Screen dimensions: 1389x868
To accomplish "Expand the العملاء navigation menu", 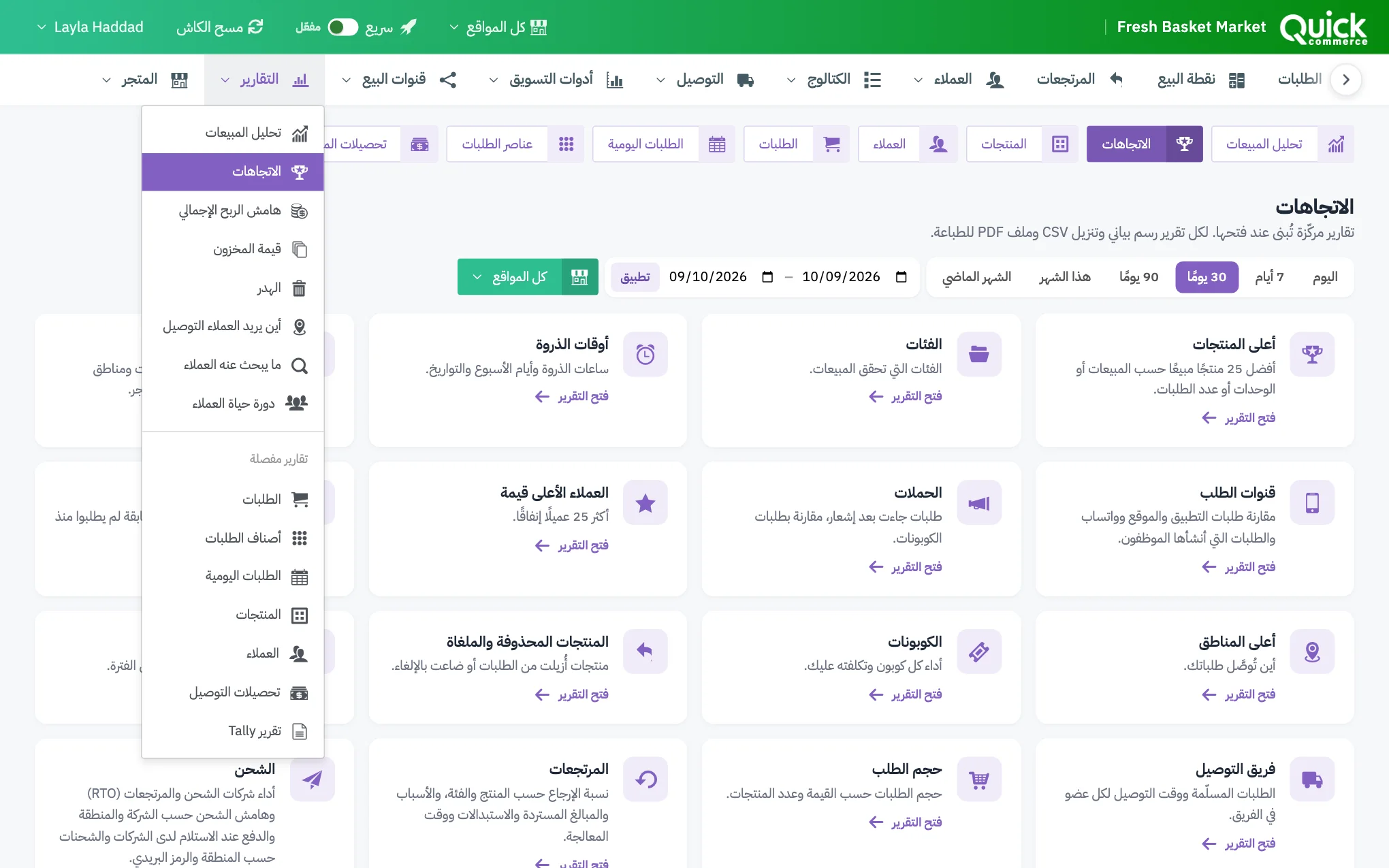I will [x=959, y=80].
